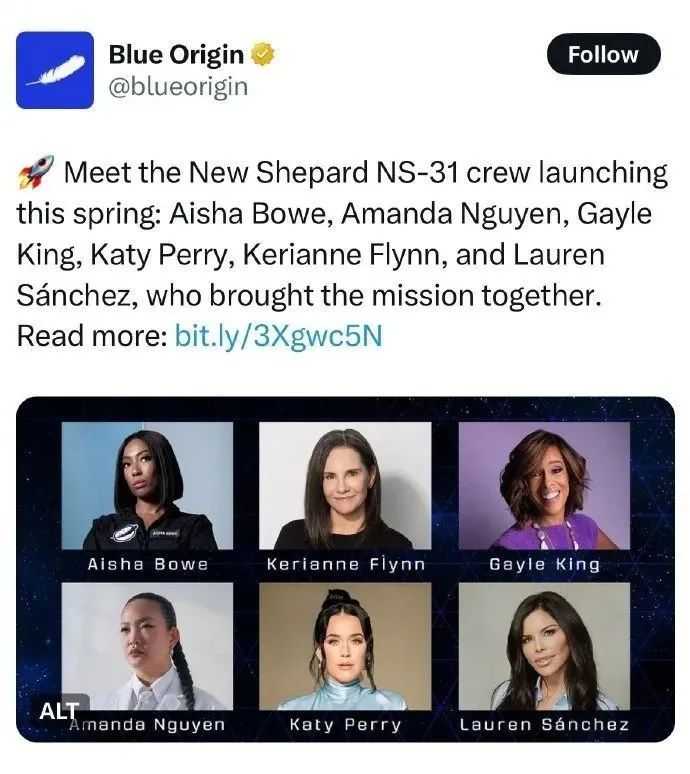Open the Gayle King portrait

pyautogui.click(x=544, y=486)
